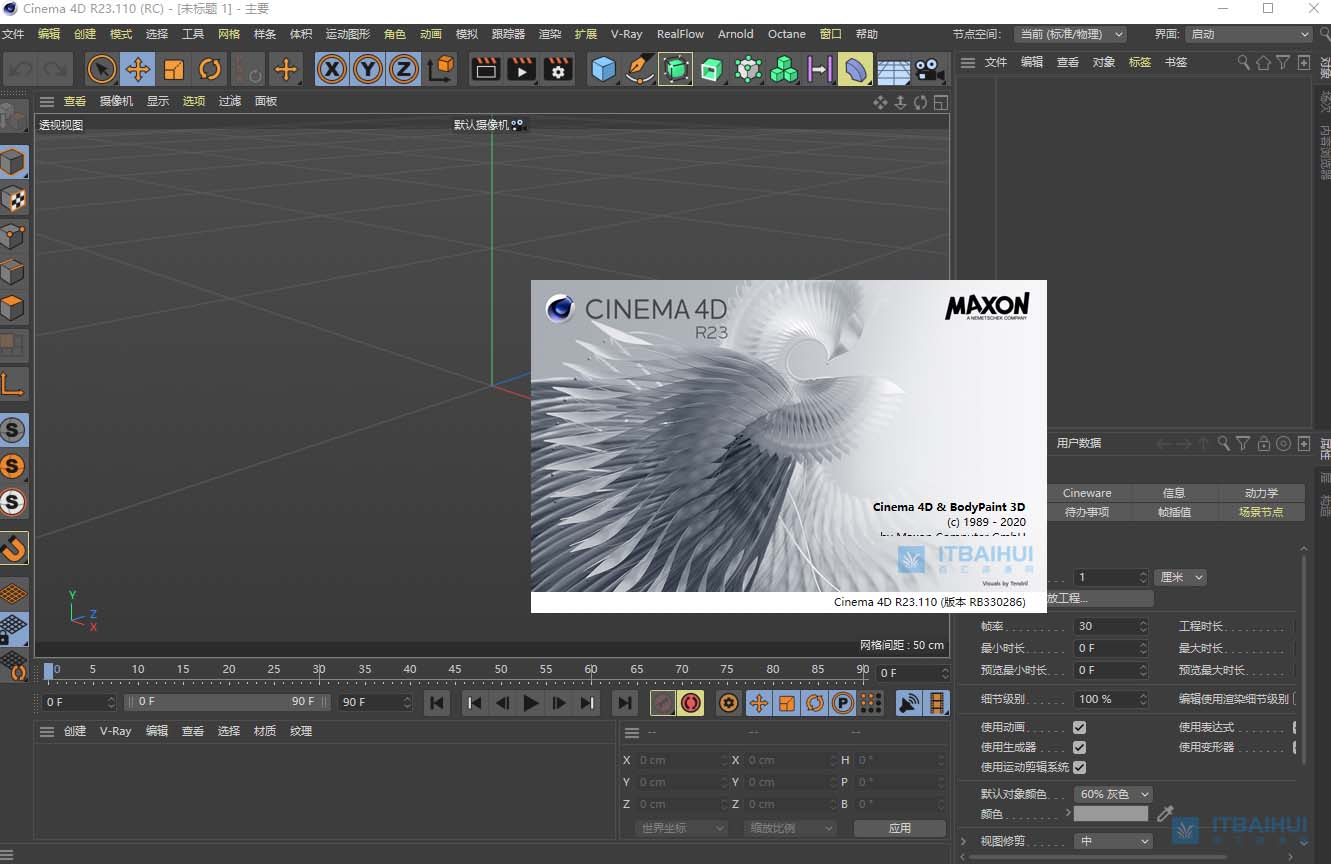The width and height of the screenshot is (1331, 864).
Task: Add a Subdivision Surface generator
Action: point(676,70)
